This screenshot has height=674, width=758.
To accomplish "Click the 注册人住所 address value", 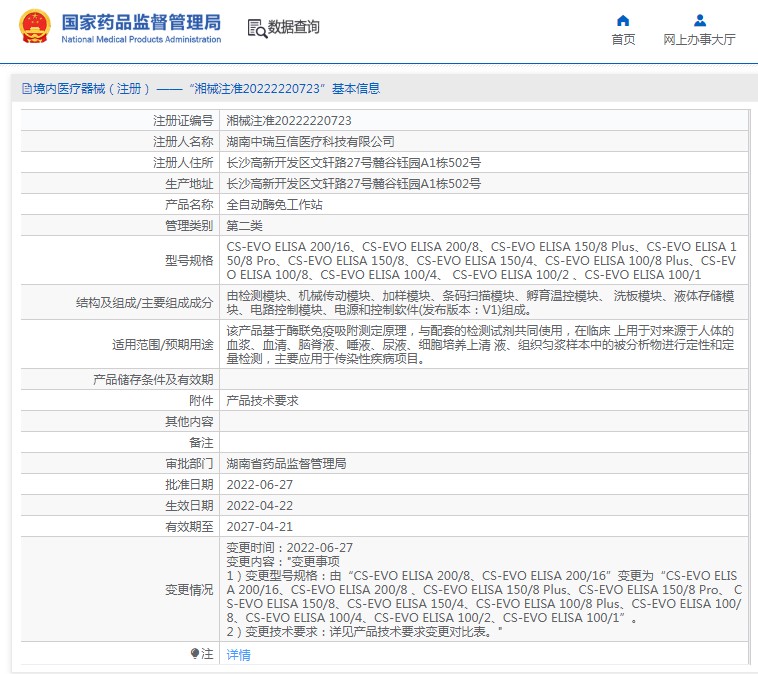I will tap(353, 162).
